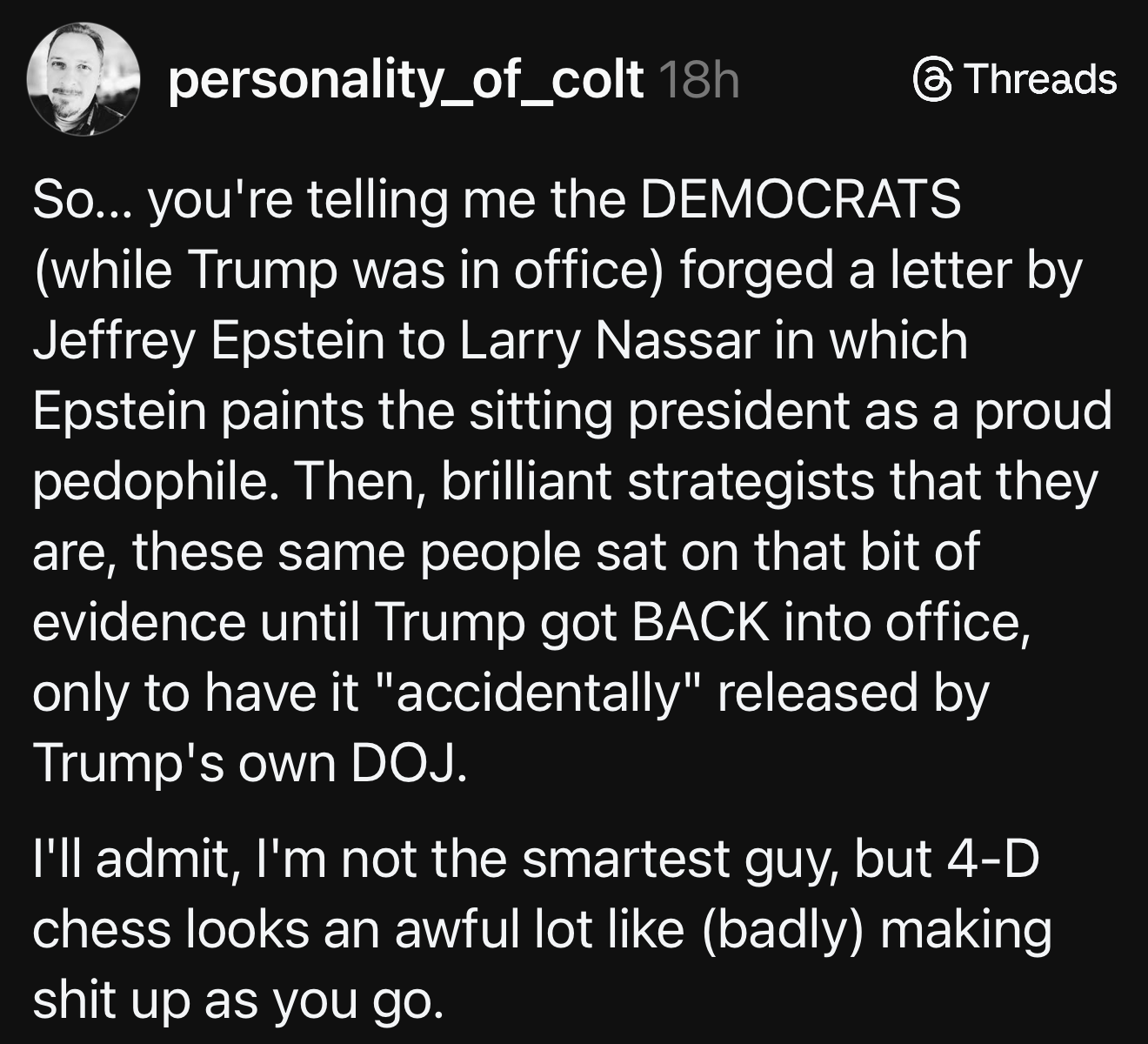Open the personality_of_colt username link
Screen dimensions: 1148x1044
[x=405, y=81]
